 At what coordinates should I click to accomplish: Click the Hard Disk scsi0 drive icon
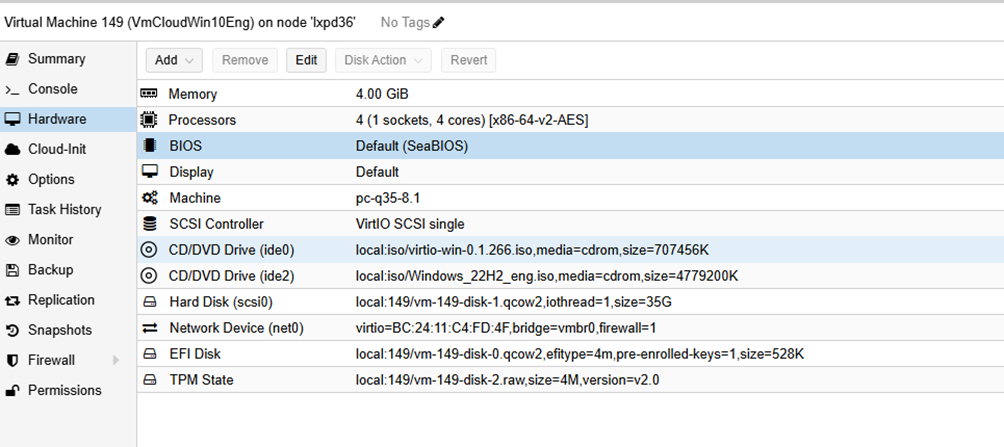point(149,302)
